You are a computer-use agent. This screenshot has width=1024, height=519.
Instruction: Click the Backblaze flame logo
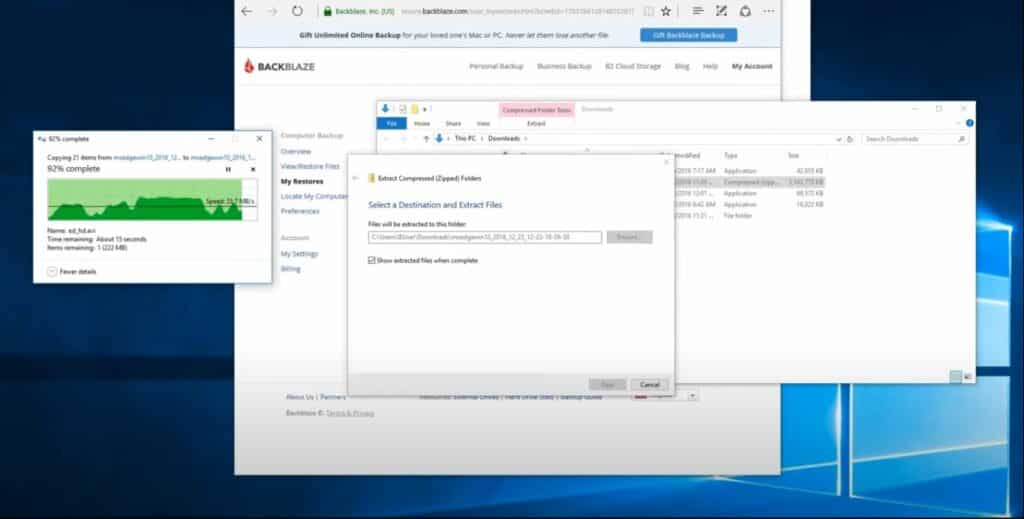(x=249, y=66)
